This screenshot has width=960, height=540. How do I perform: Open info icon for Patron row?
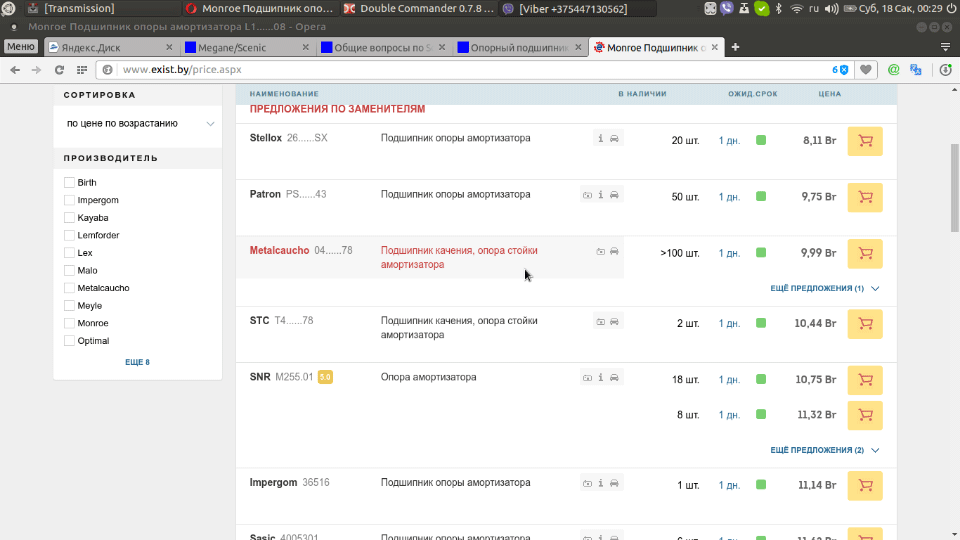(x=601, y=195)
